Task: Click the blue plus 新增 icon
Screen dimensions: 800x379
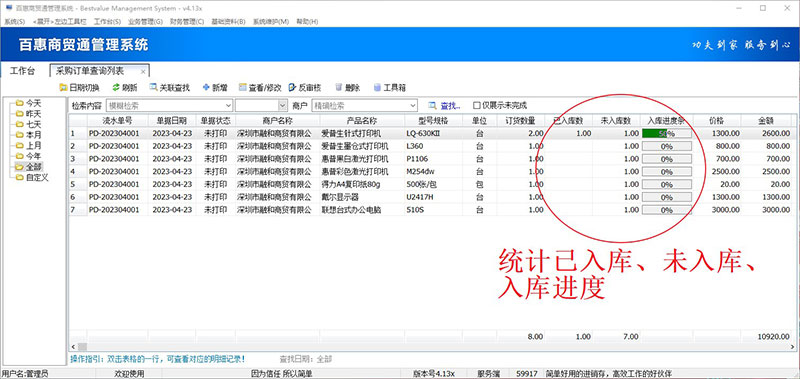Action: tap(206, 88)
